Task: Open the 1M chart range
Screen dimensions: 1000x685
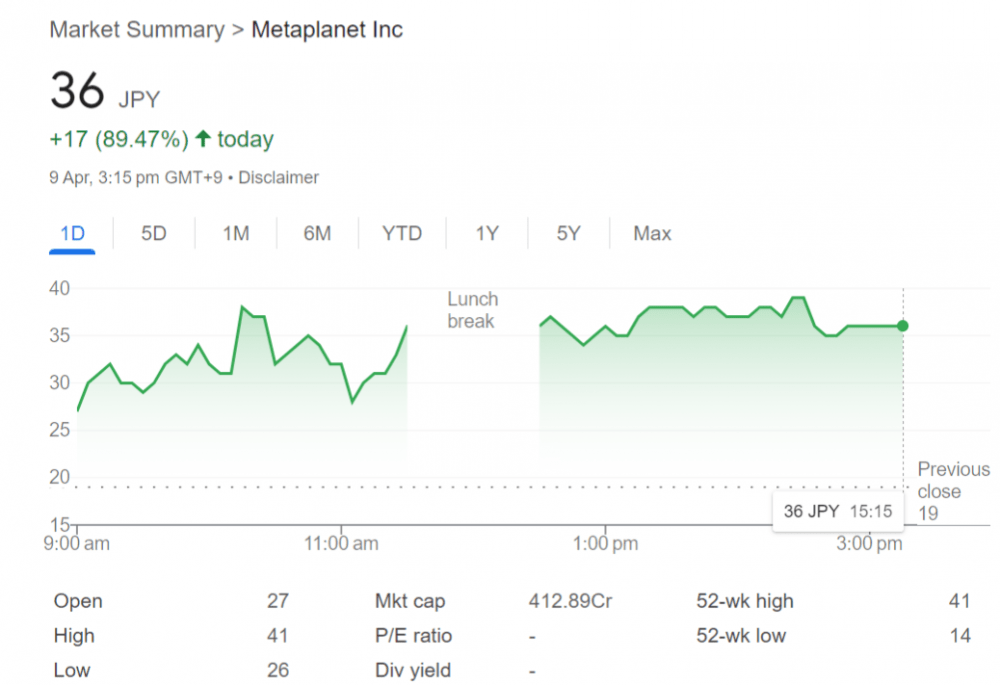Action: 236,233
